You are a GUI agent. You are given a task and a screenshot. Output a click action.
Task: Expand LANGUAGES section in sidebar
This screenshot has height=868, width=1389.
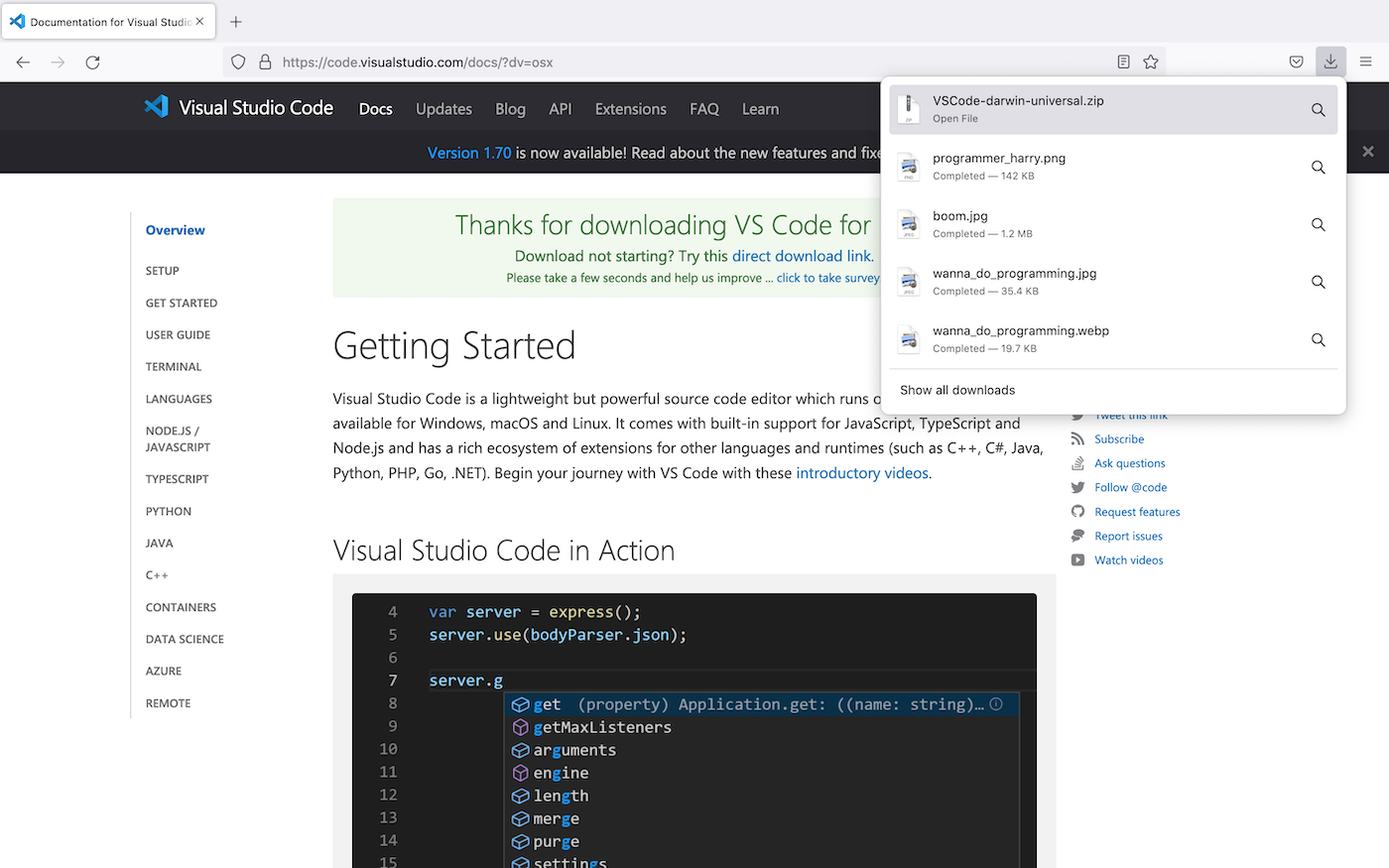tap(179, 399)
